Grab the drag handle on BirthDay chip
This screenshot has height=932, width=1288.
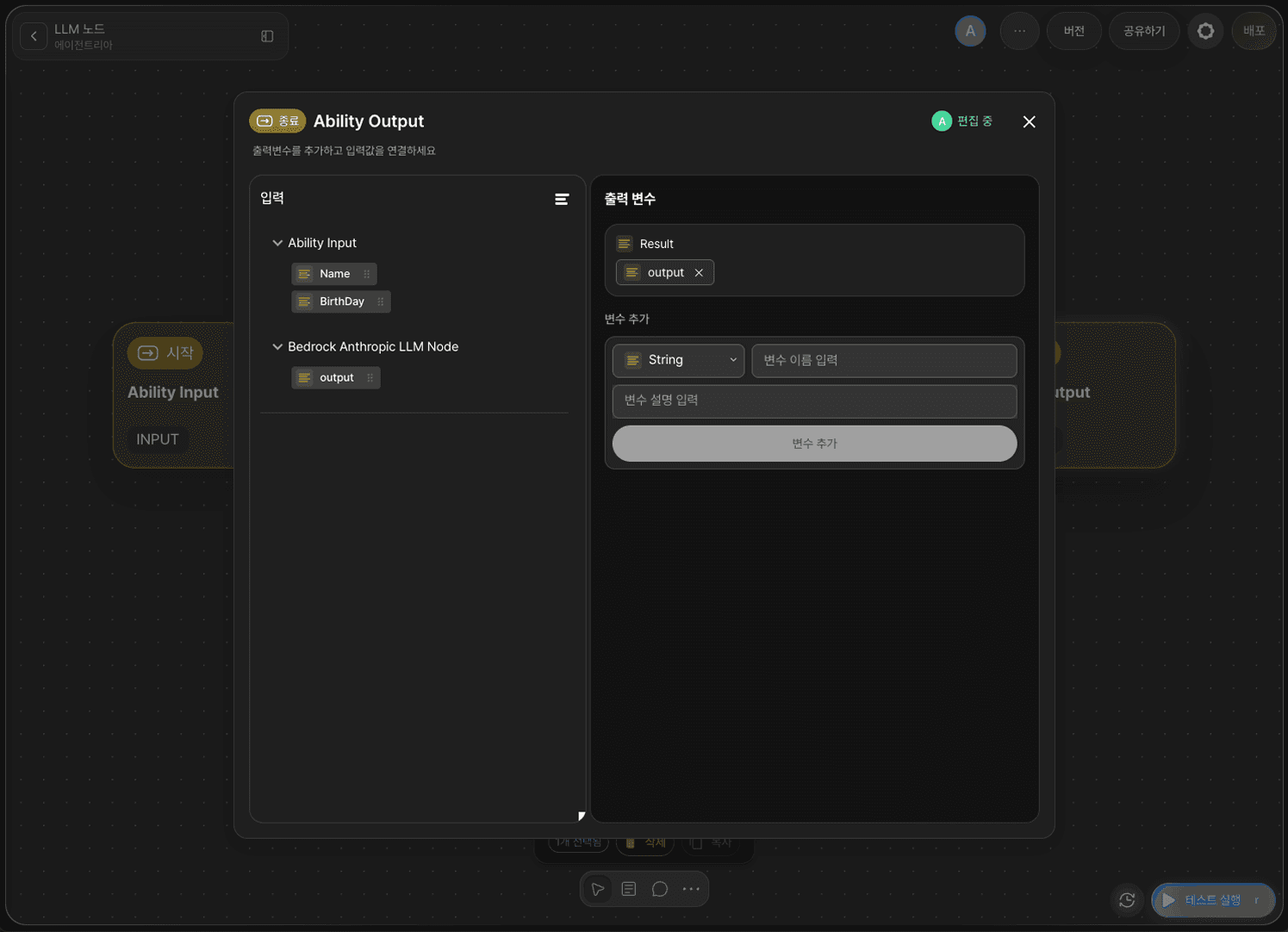381,301
